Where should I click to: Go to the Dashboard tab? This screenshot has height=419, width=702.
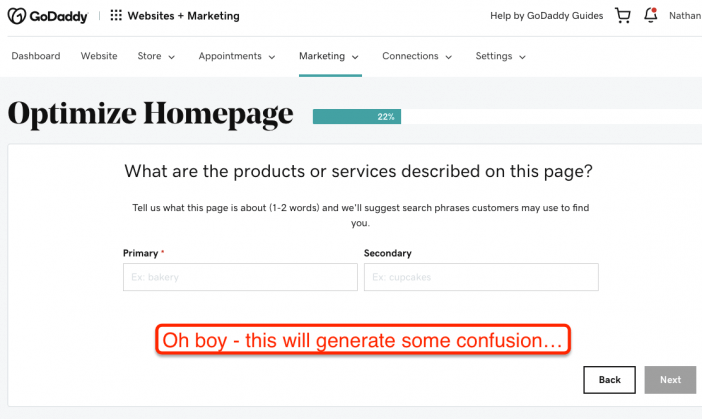(x=36, y=56)
